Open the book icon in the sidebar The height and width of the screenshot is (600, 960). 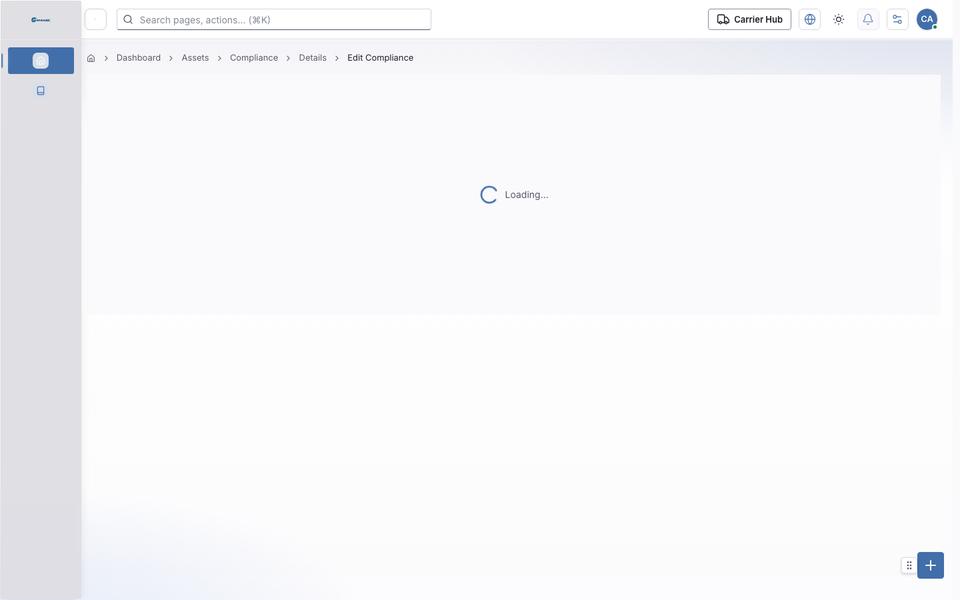(40, 91)
